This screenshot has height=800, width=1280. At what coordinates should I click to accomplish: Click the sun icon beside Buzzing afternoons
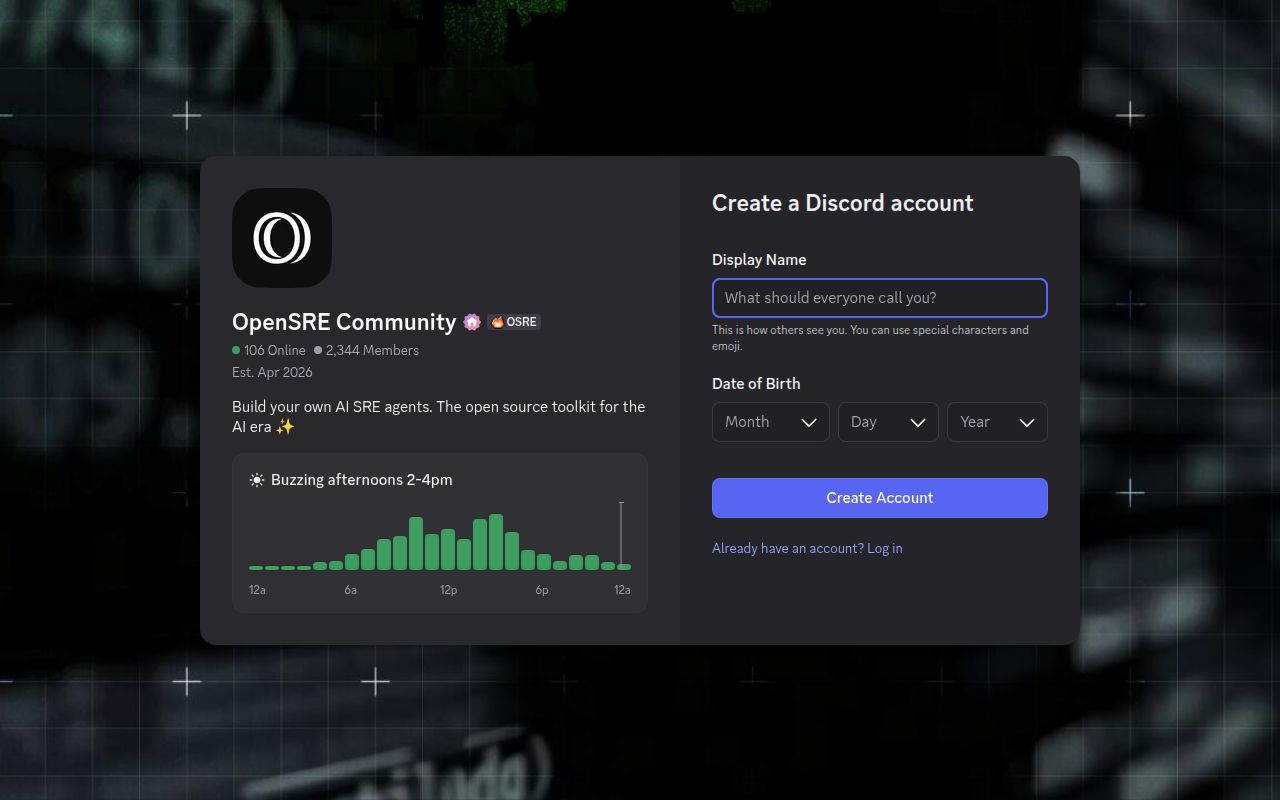[257, 480]
